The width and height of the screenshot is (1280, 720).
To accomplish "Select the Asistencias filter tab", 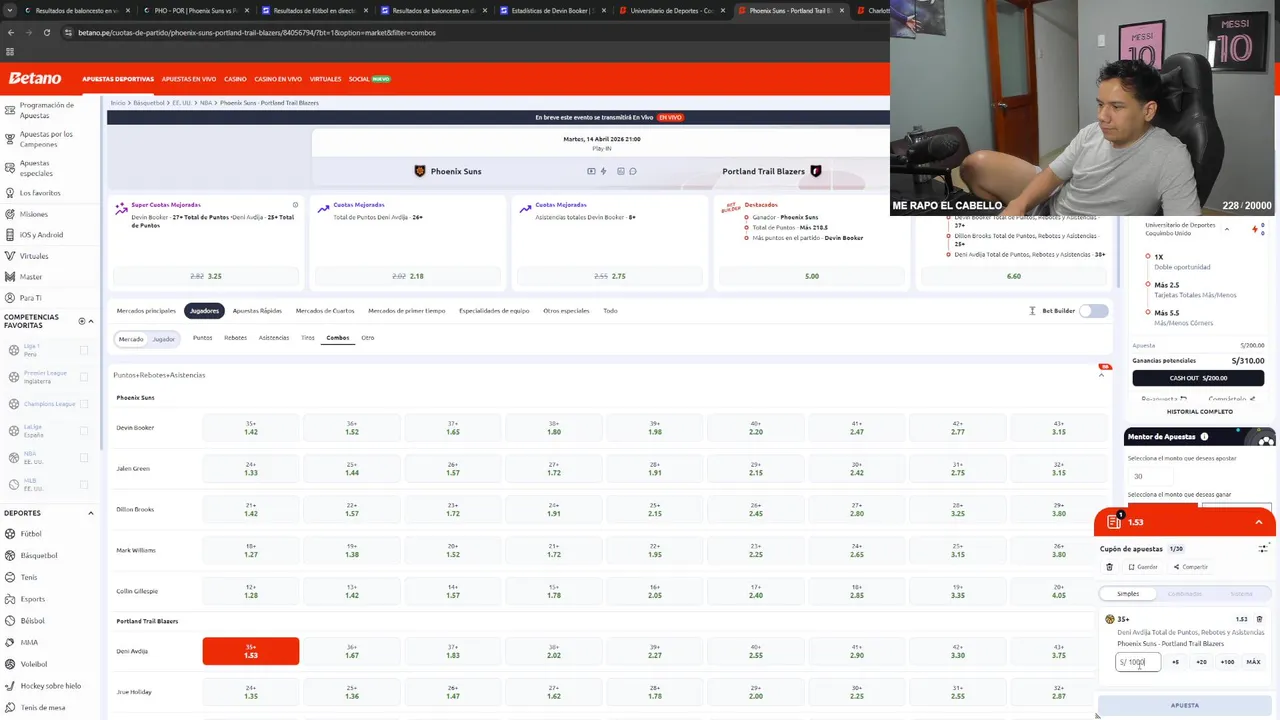I will coord(274,338).
